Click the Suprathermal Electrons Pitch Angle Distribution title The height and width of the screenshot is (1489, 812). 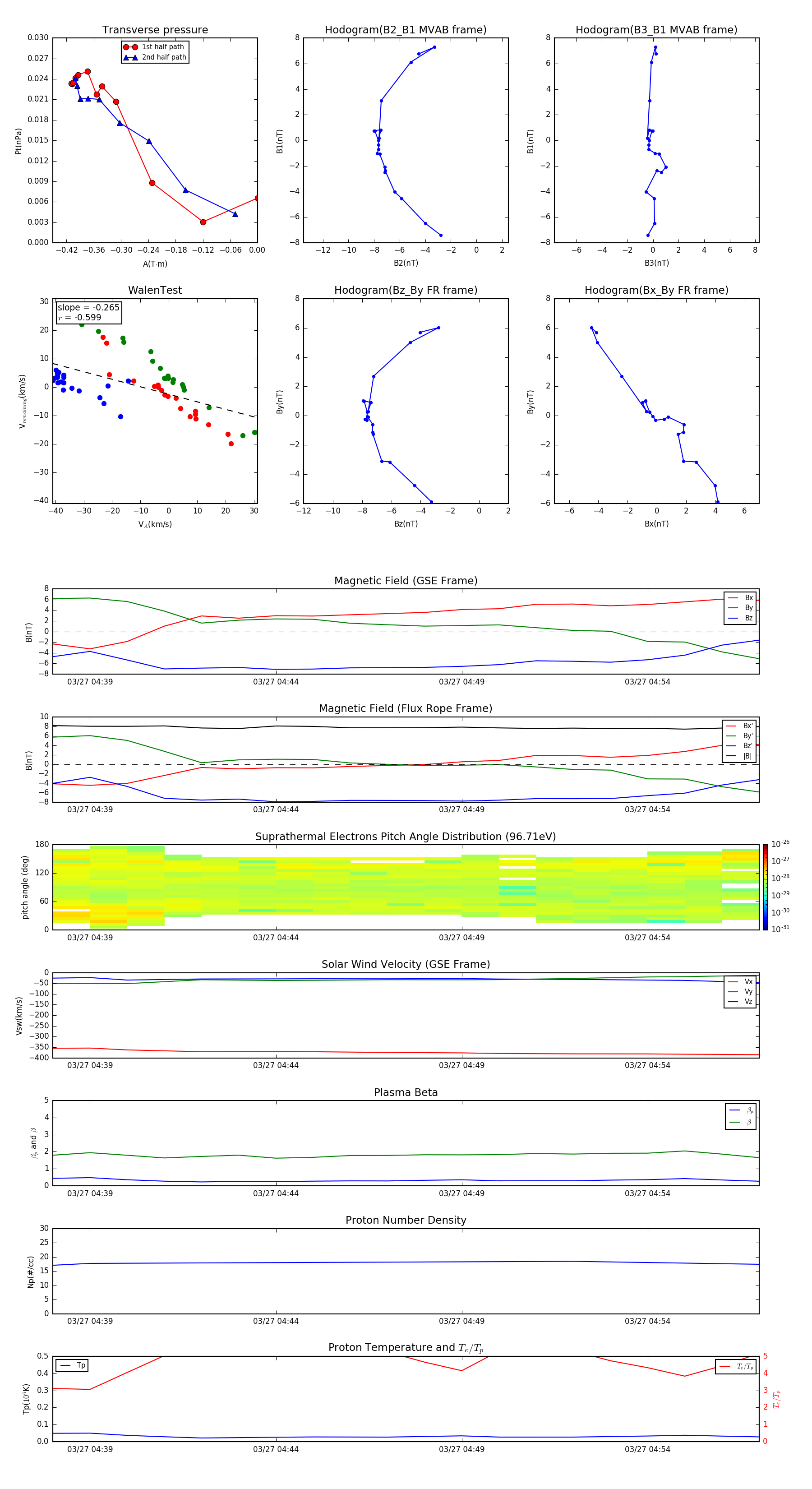406,837
